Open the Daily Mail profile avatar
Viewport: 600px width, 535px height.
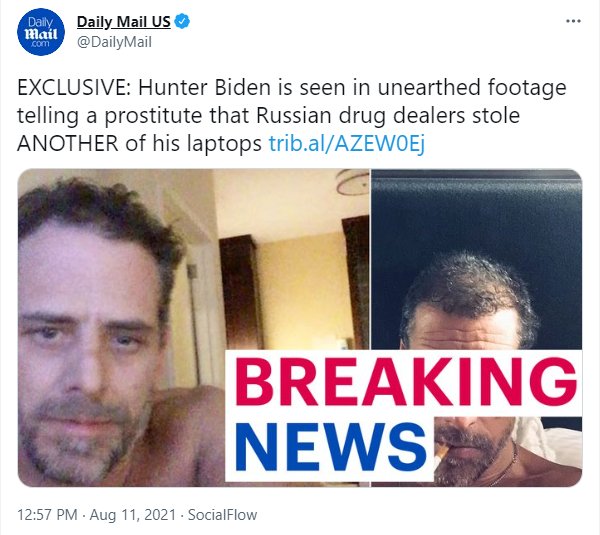(x=41, y=32)
